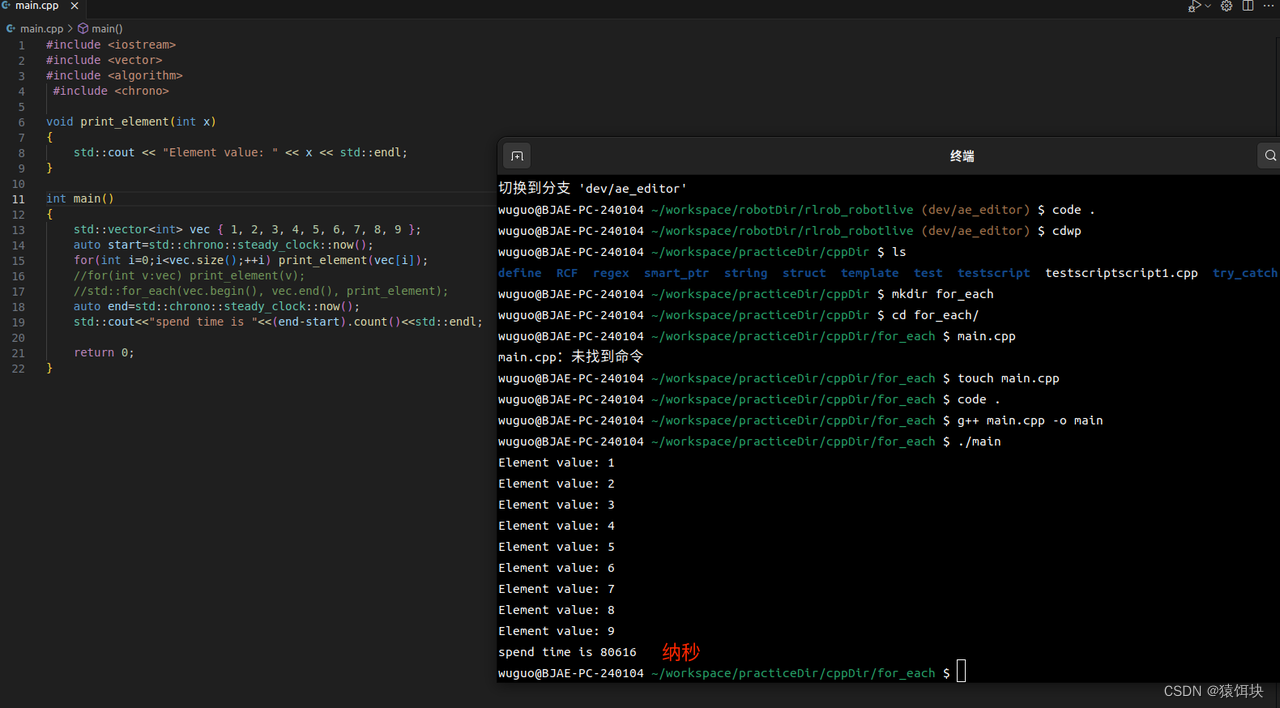1280x708 pixels.
Task: Click the main() symbol icon in the breadcrumb
Action: pyautogui.click(x=83, y=28)
